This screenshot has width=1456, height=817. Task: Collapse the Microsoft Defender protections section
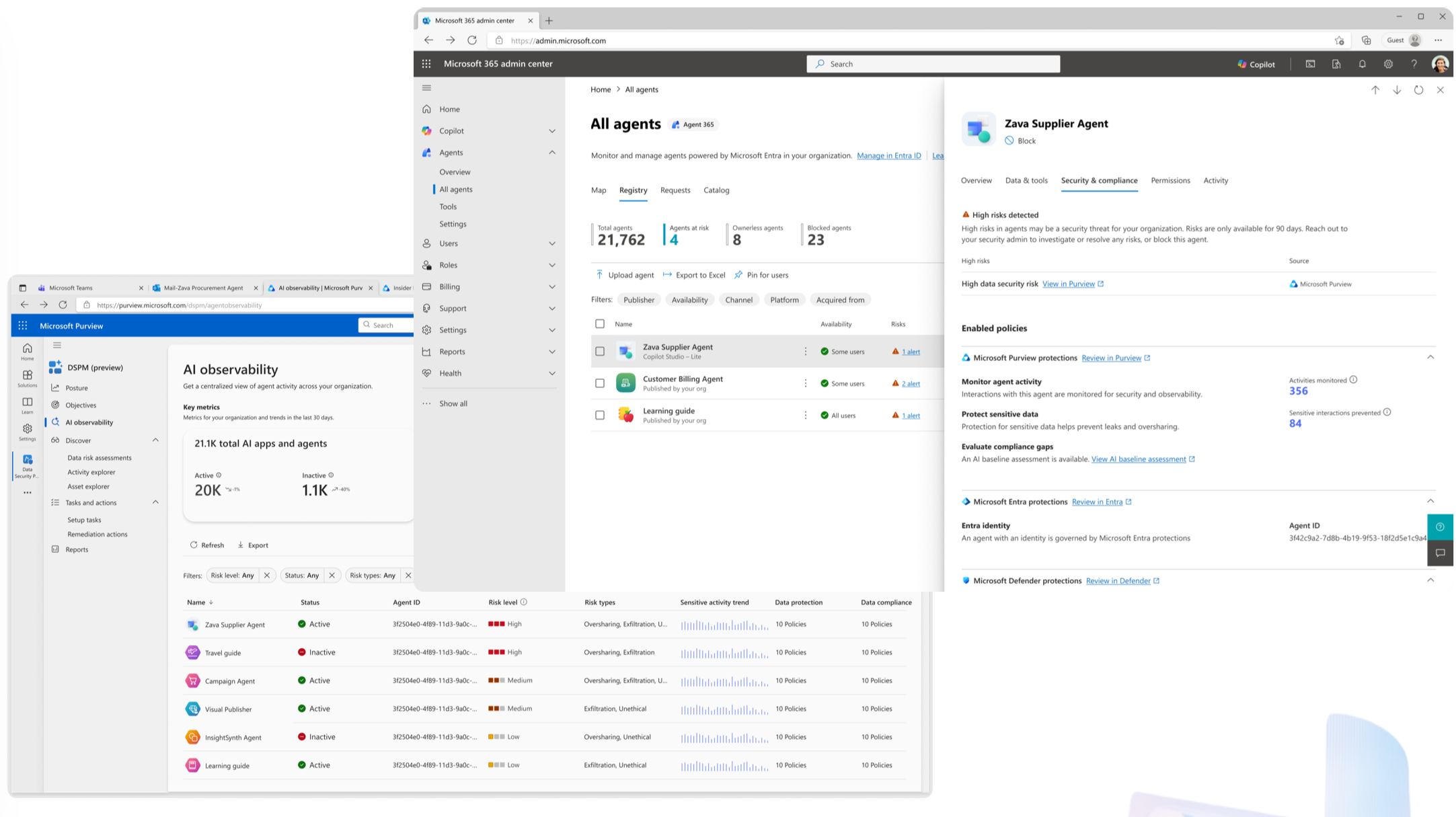pos(1430,580)
